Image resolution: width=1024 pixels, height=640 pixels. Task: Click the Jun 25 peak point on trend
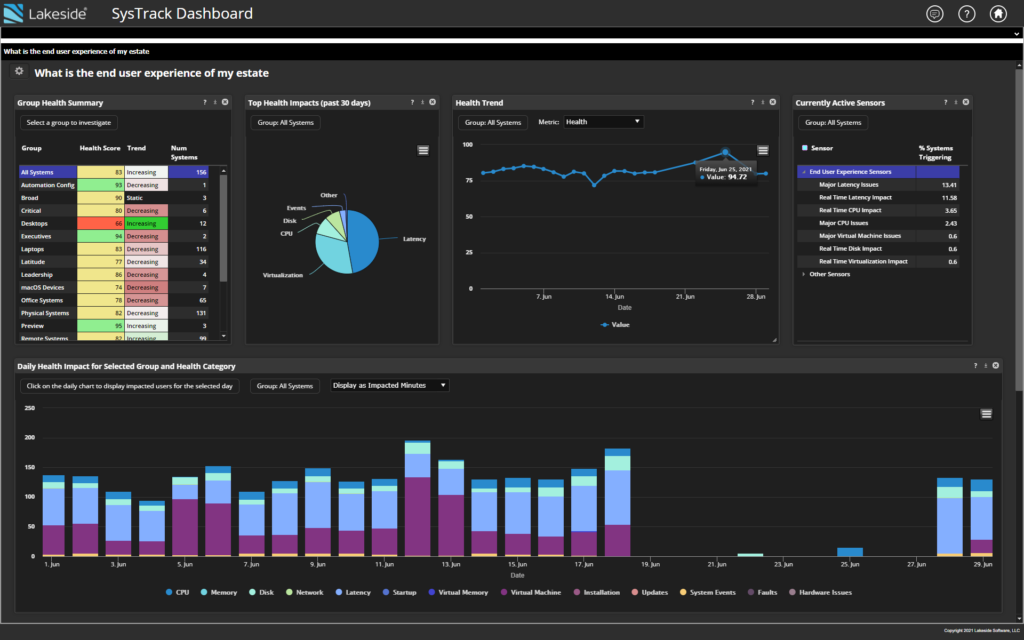[725, 152]
